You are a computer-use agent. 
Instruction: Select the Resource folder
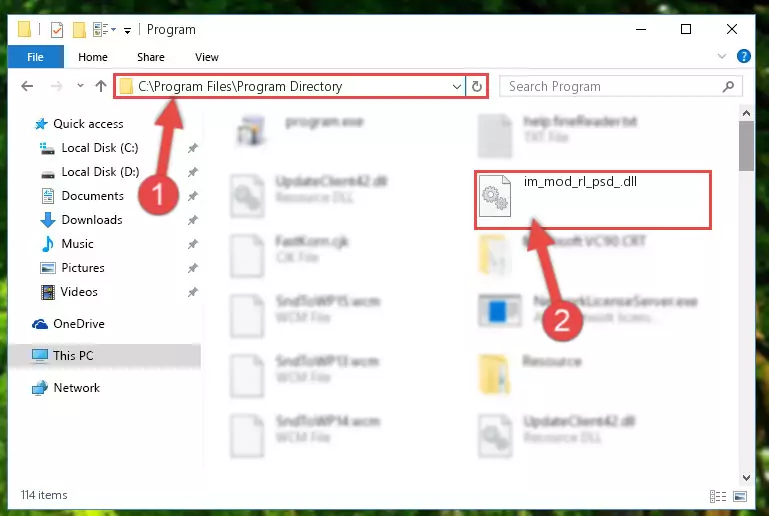[x=531, y=374]
